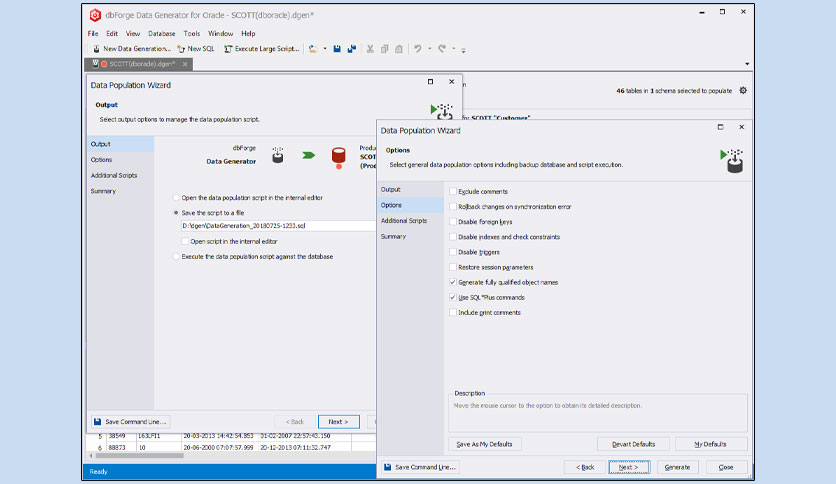
Task: Open the Edit menu
Action: click(112, 33)
